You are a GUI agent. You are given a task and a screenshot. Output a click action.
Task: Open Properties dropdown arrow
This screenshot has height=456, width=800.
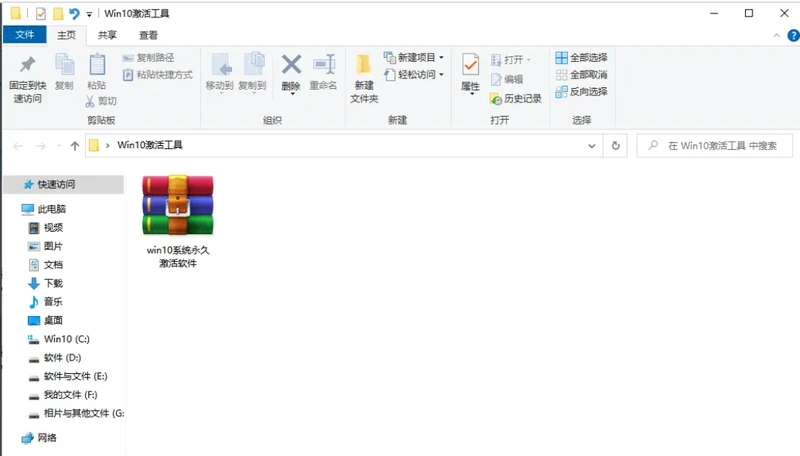pyautogui.click(x=471, y=94)
